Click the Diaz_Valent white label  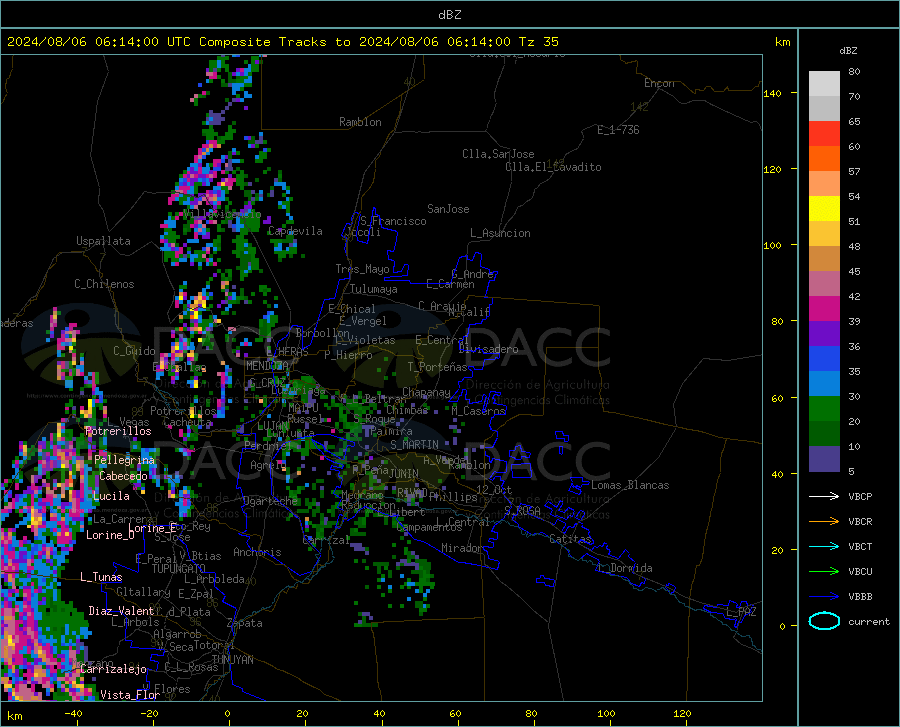click(121, 611)
